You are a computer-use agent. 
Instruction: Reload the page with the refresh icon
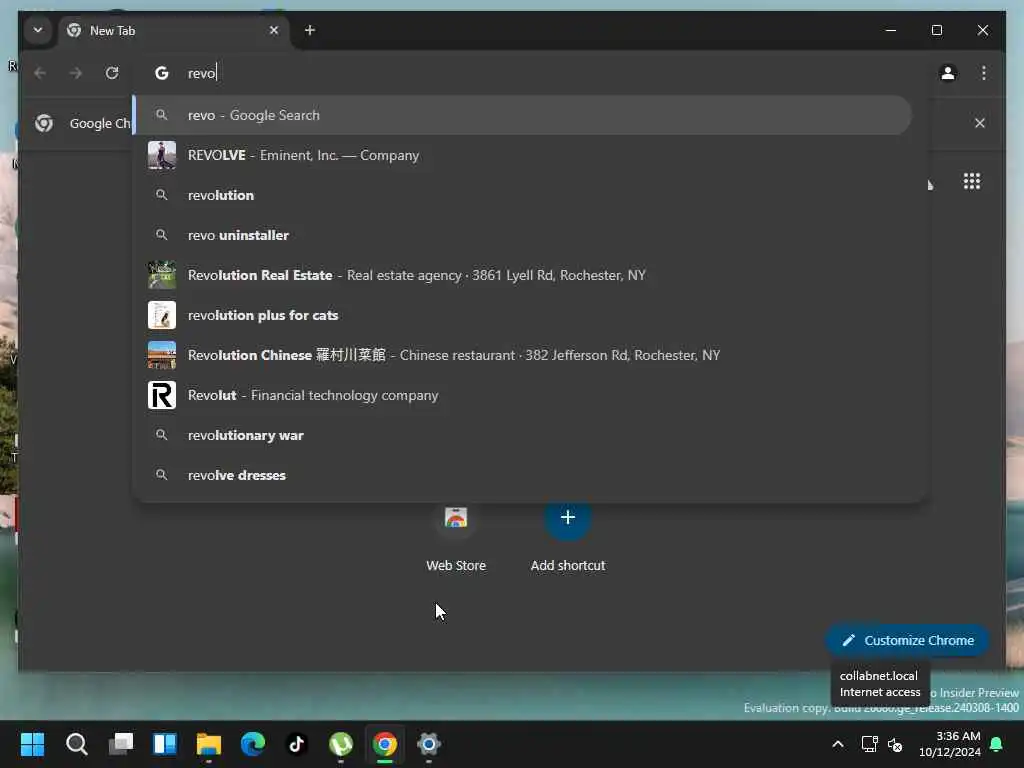point(112,73)
